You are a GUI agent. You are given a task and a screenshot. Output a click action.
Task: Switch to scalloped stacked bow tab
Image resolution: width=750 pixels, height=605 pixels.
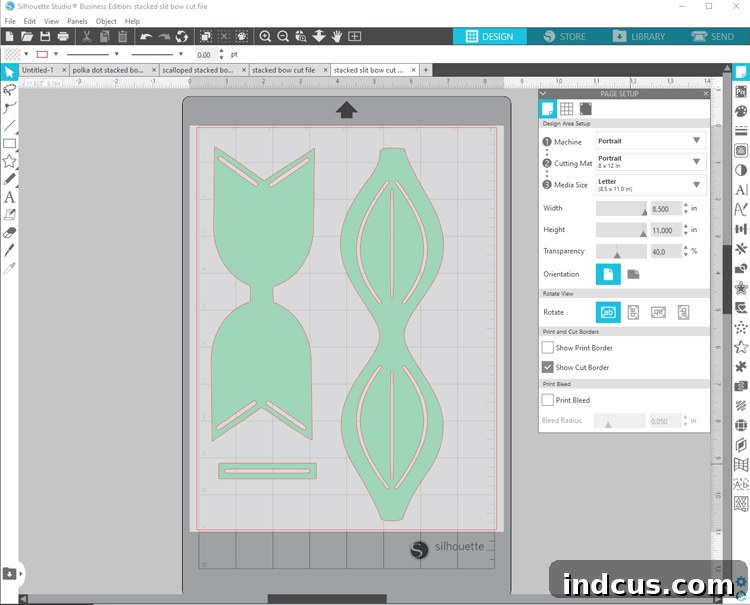pos(199,70)
